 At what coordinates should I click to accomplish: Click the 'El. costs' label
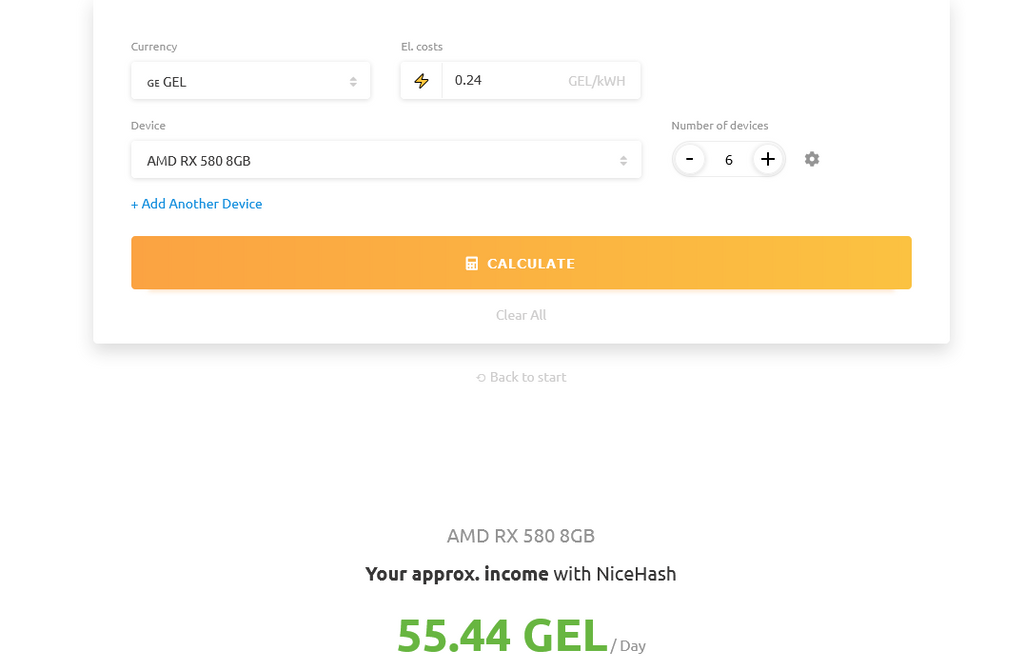tap(422, 46)
